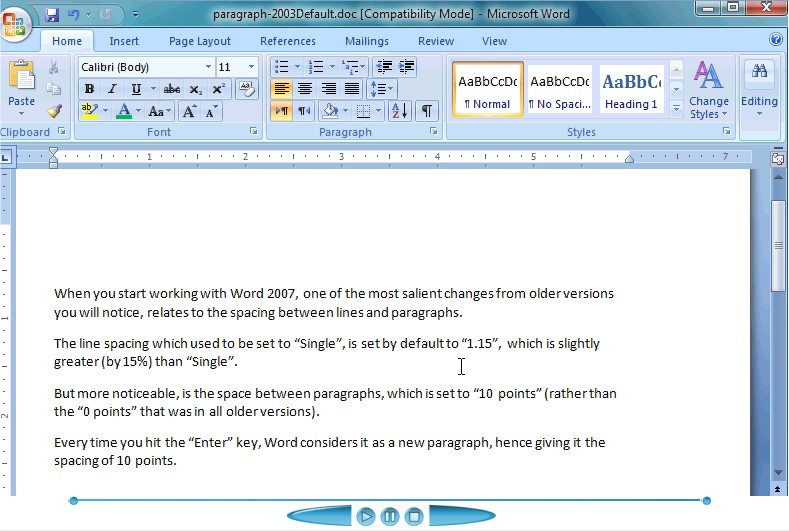Sort text with A-Z icon
The width and height of the screenshot is (789, 531).
(x=400, y=111)
